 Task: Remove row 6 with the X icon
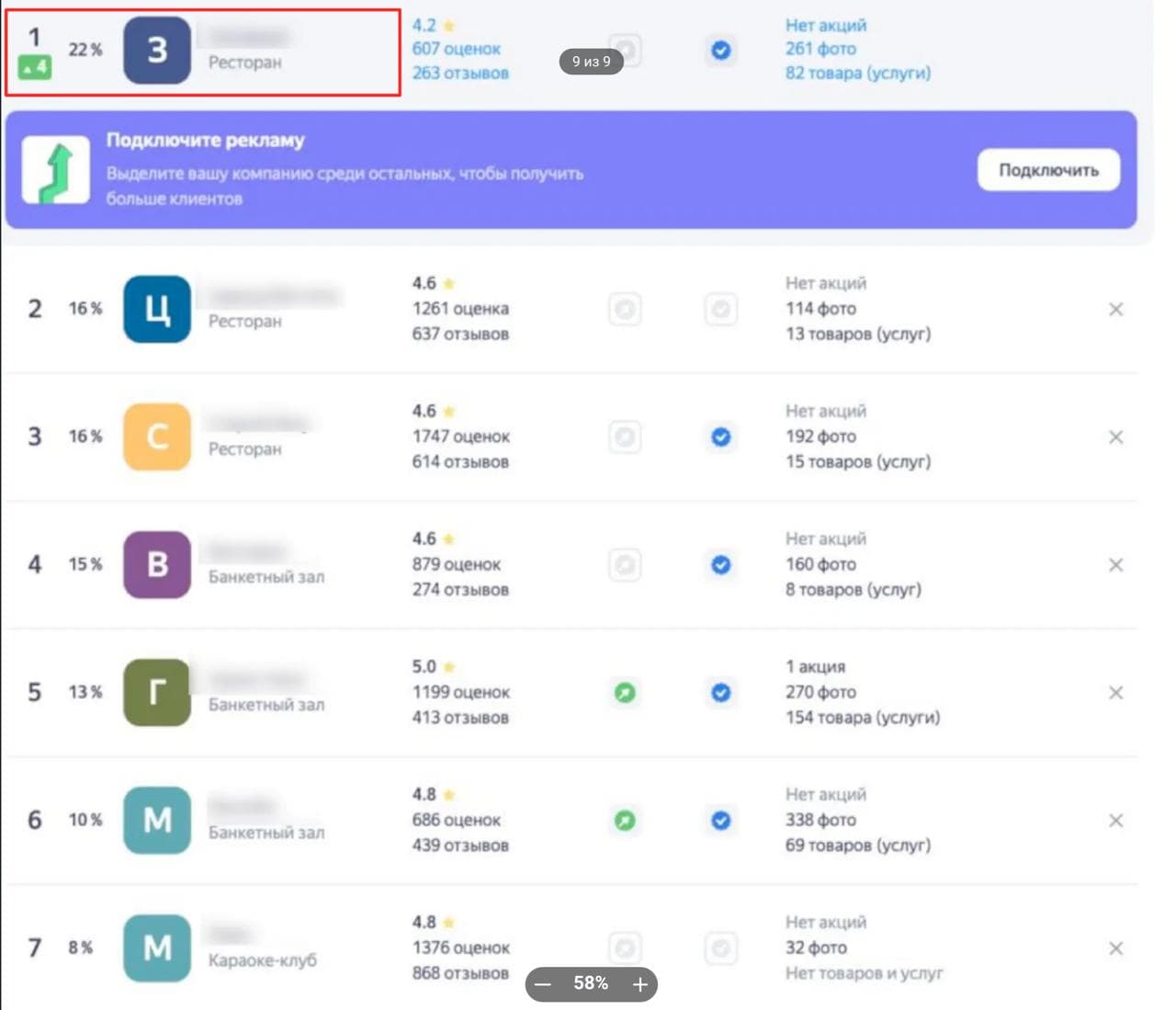pos(1115,820)
